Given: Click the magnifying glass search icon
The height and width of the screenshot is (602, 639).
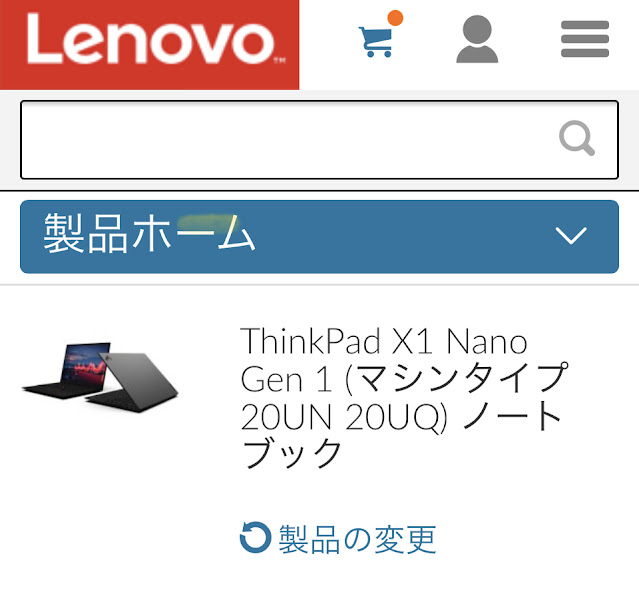Looking at the screenshot, I should click(x=577, y=138).
